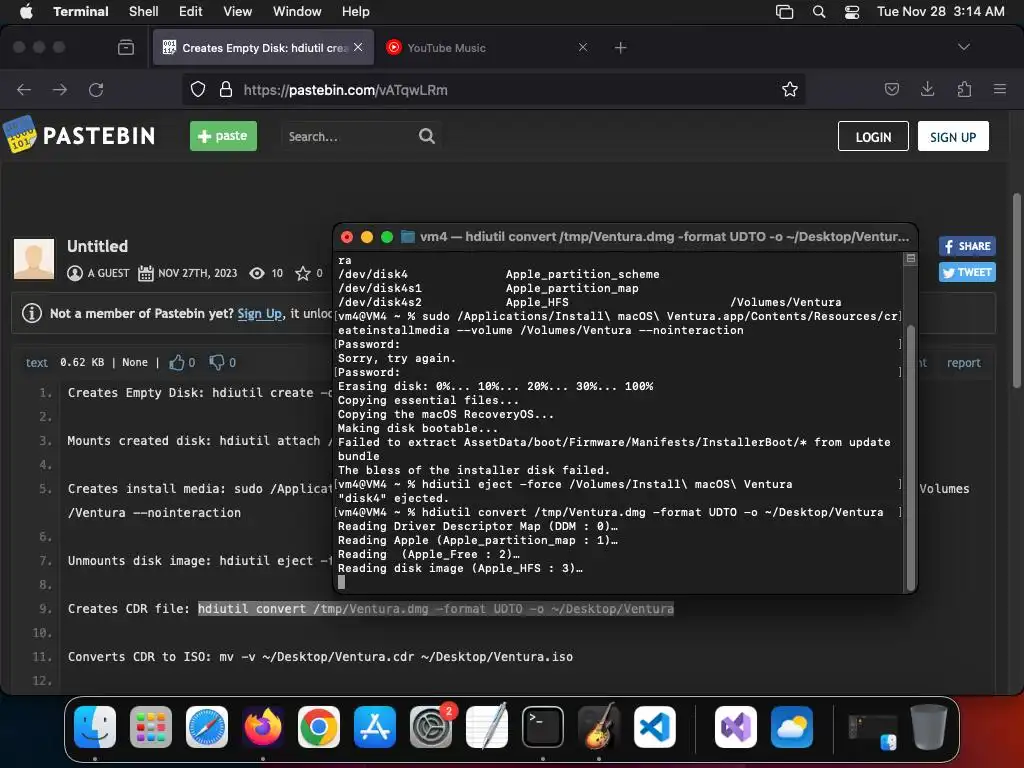Open Control Center in menu bar
Viewport: 1024px width, 768px height.
[x=852, y=12]
